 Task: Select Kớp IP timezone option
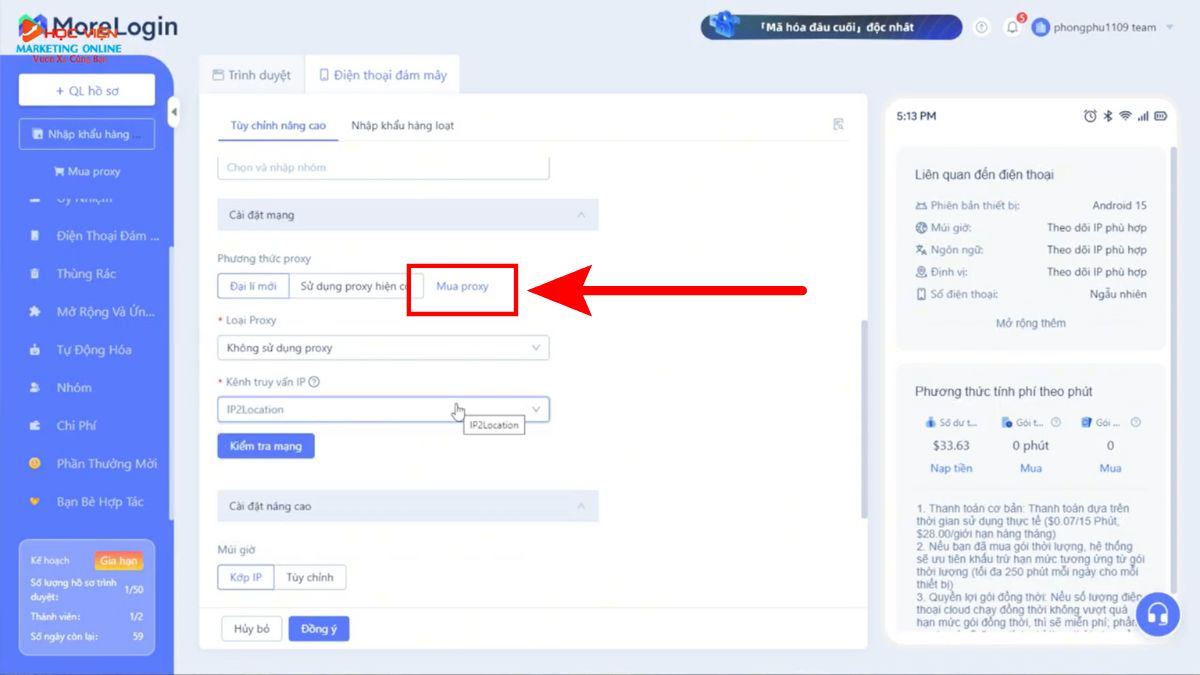click(x=245, y=578)
